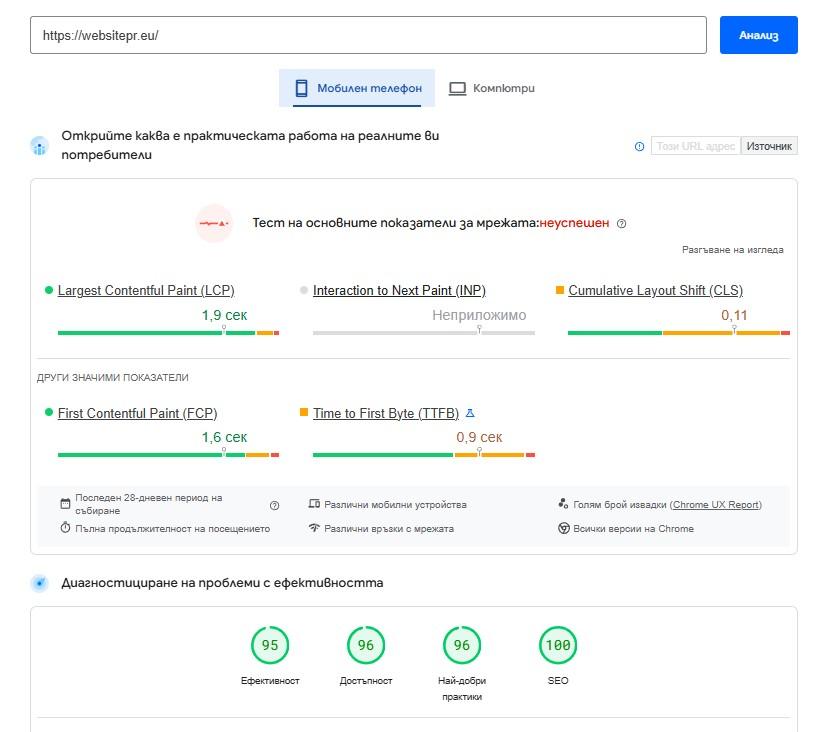Open Time to First Byte (TTFB) link
Viewport: 828px width, 732px height.
point(385,414)
